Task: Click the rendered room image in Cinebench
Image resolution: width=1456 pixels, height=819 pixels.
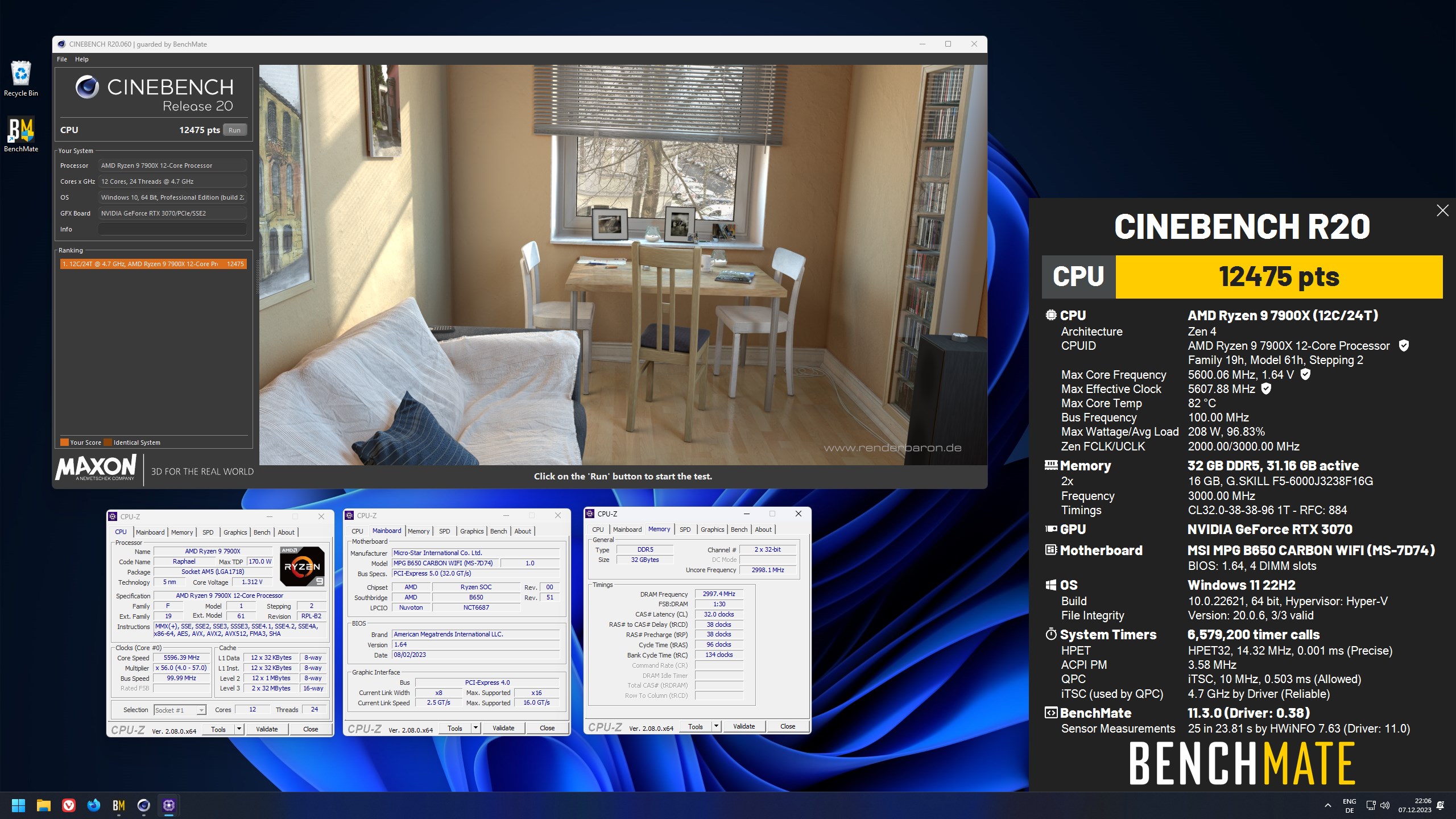Action: click(623, 264)
